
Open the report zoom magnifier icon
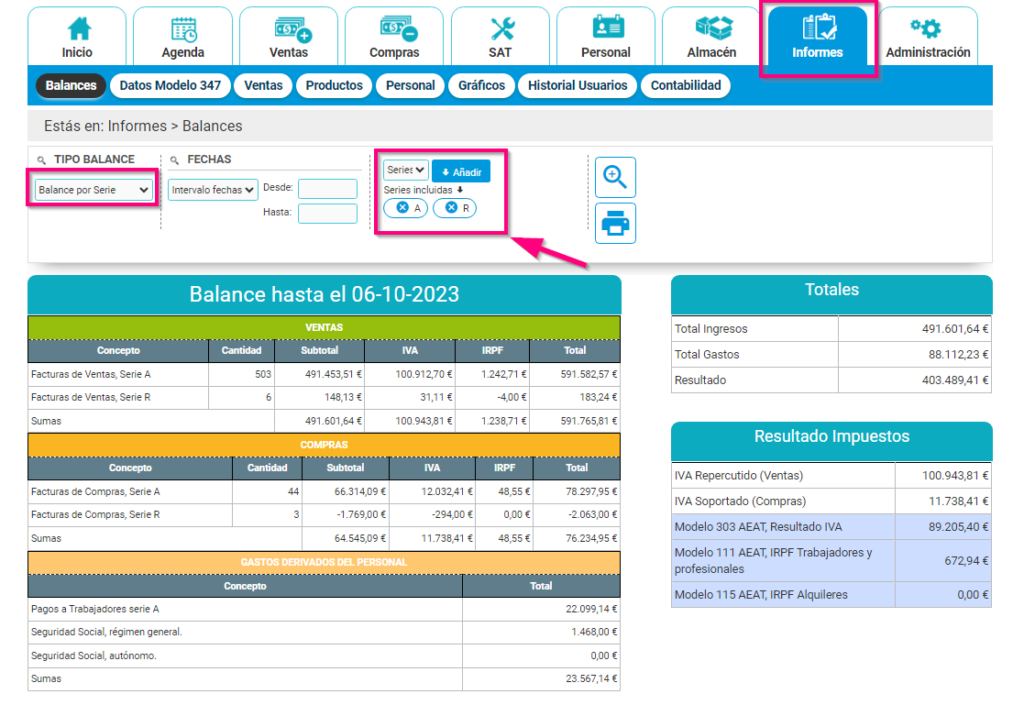tap(615, 177)
